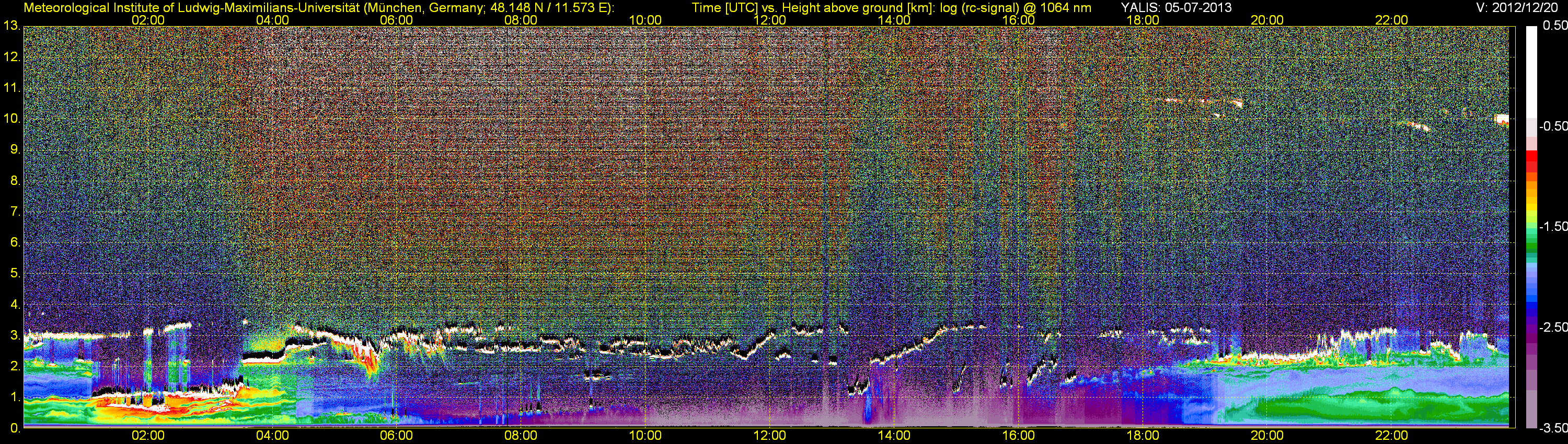Image resolution: width=1568 pixels, height=444 pixels.
Task: Select the 20:00 label on the bottom time axis
Action: [1267, 436]
